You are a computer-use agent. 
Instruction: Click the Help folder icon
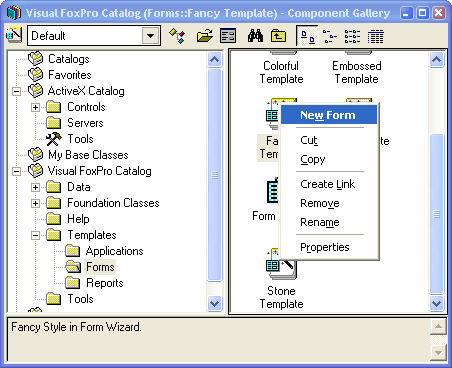point(54,219)
